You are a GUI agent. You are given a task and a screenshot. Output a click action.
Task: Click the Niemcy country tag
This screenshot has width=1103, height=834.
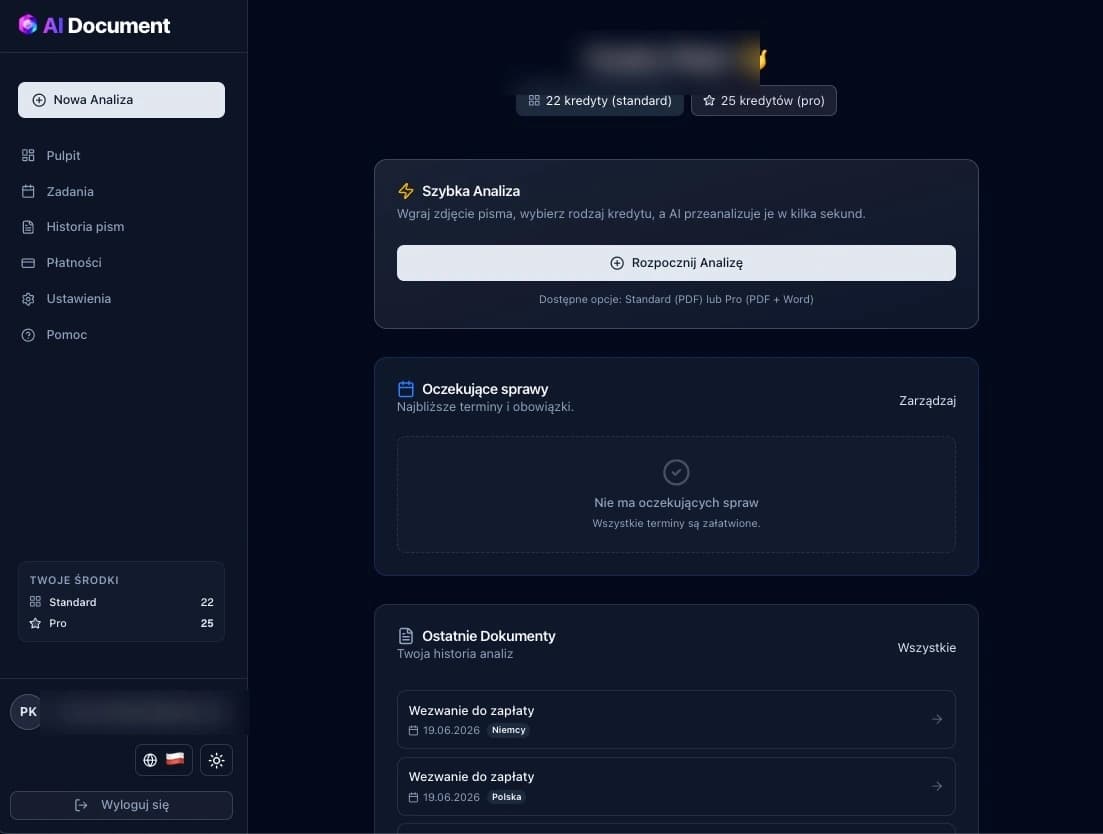tap(509, 730)
